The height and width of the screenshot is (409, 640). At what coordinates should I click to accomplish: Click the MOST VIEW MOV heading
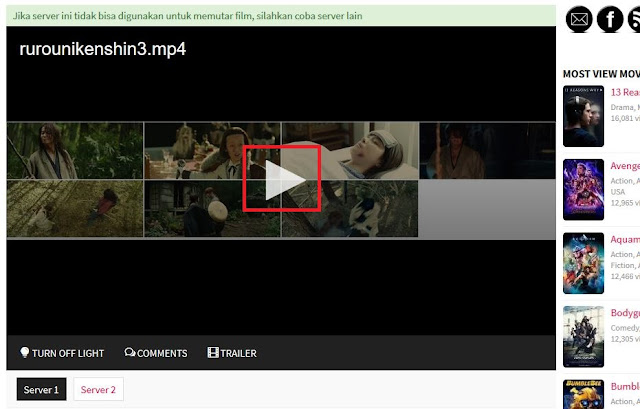601,74
